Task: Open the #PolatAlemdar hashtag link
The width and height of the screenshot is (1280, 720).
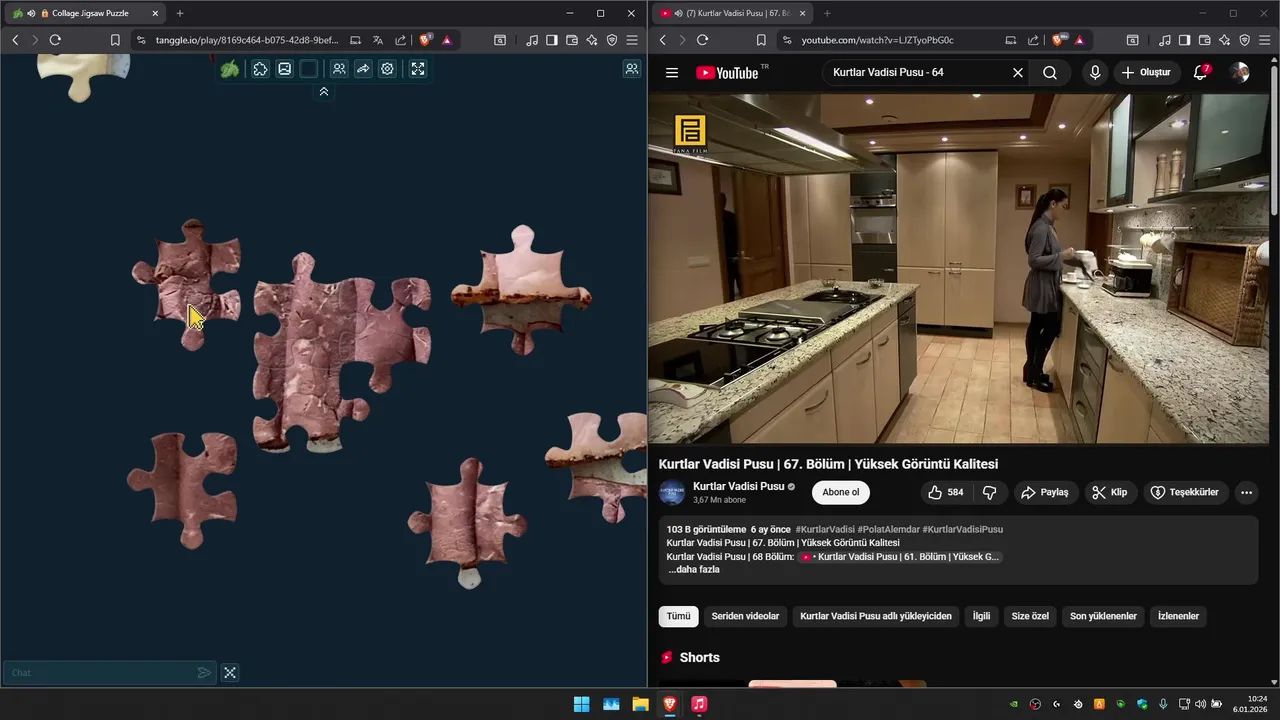Action: 888,529
